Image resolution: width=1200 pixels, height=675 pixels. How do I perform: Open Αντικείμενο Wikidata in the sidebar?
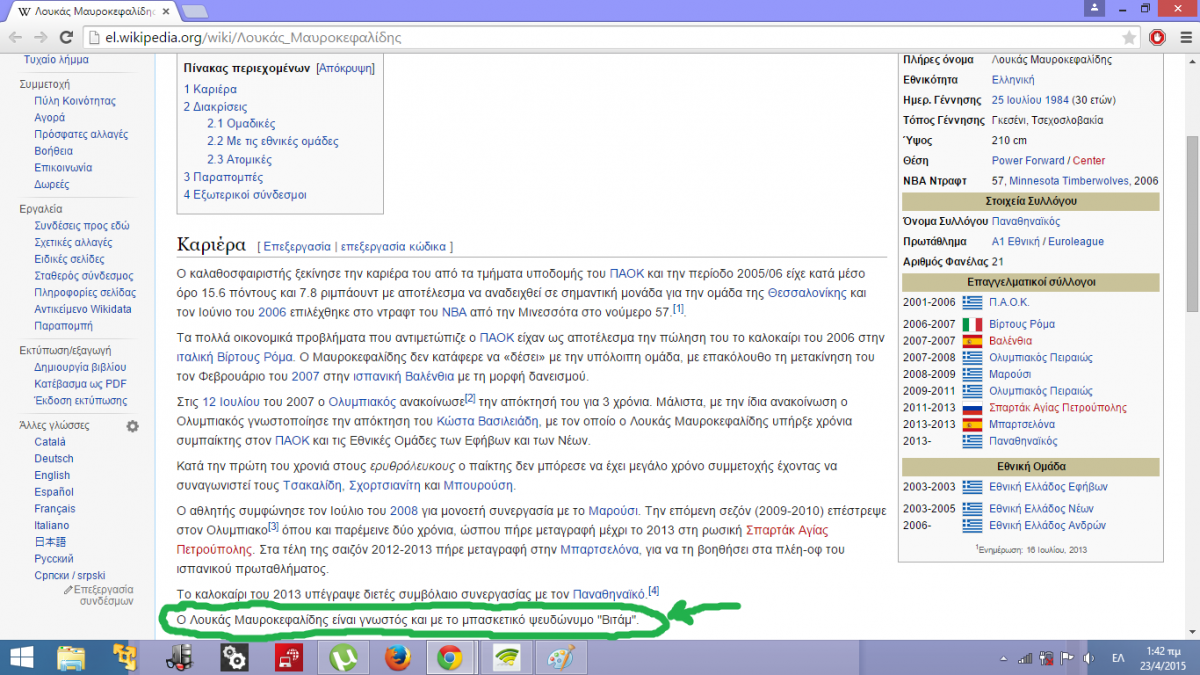(82, 309)
